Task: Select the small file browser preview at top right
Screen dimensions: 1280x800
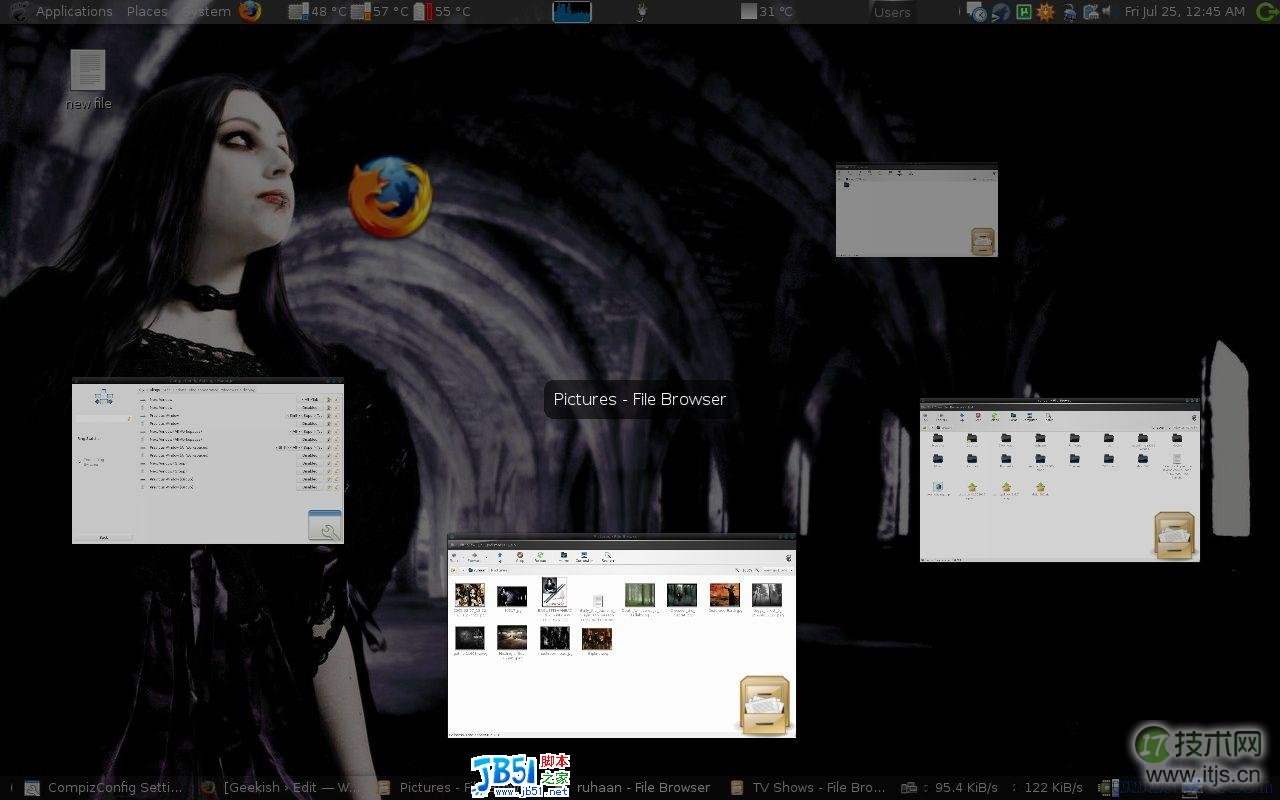Action: (x=916, y=210)
